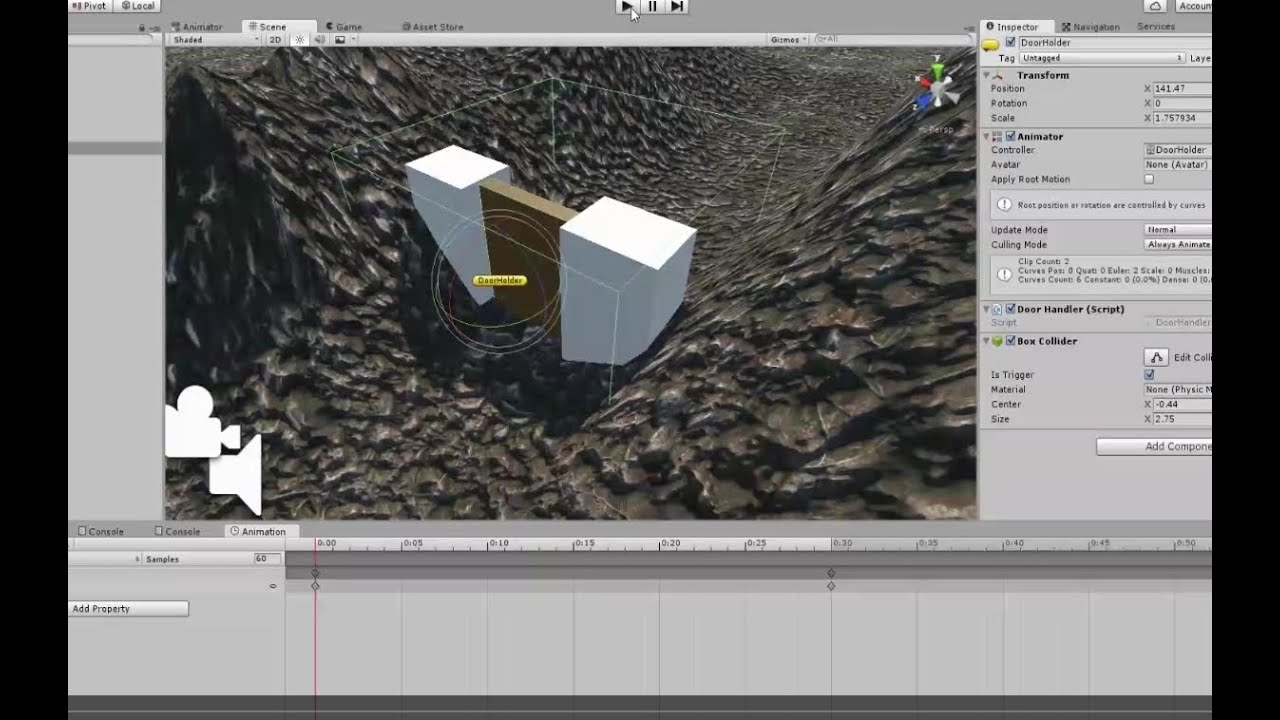Click the Step forward button
Screen dimensions: 1280x720
(x=677, y=6)
